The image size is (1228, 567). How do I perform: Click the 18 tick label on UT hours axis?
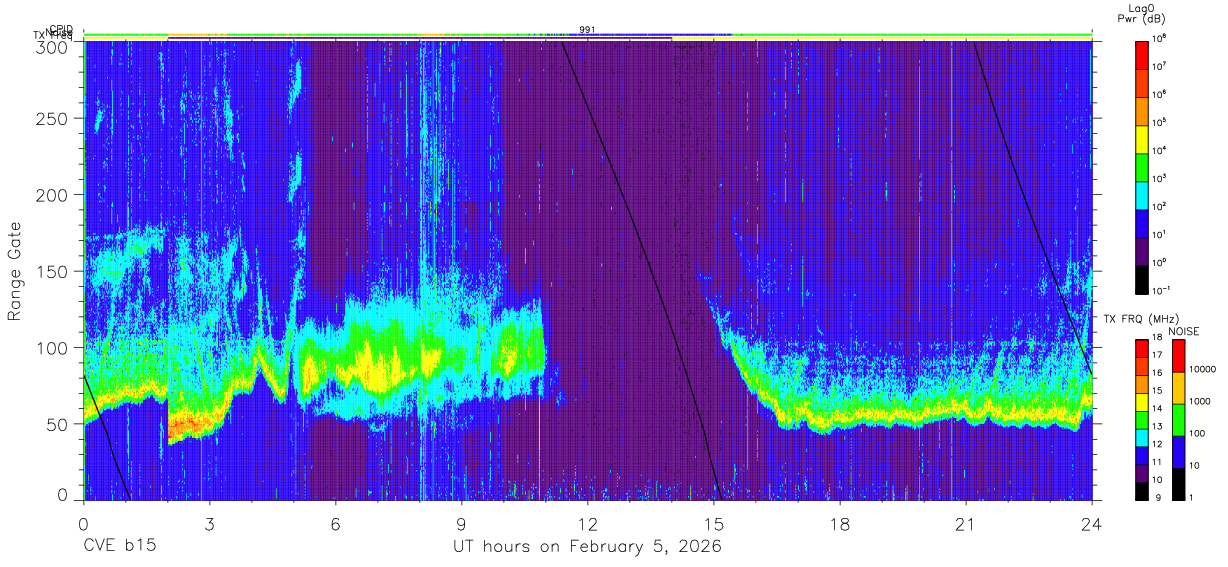tap(839, 523)
